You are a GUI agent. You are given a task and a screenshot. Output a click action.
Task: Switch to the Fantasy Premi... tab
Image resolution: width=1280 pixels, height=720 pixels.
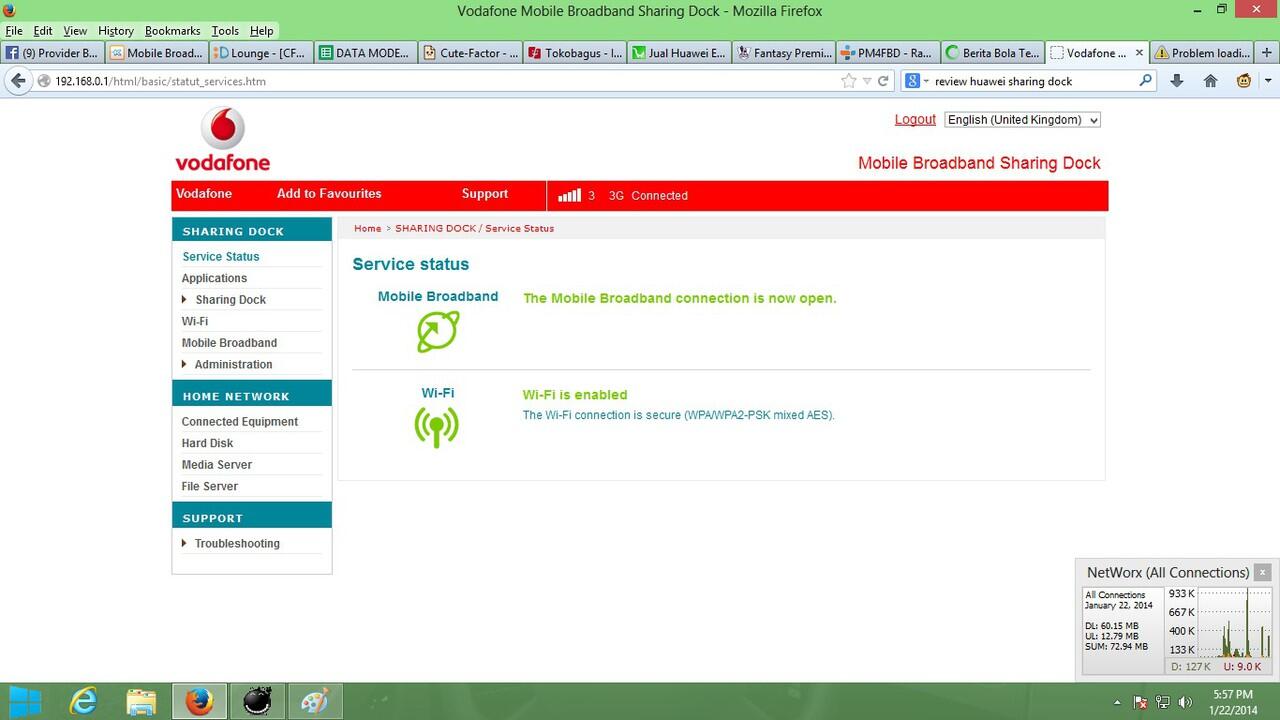click(783, 53)
